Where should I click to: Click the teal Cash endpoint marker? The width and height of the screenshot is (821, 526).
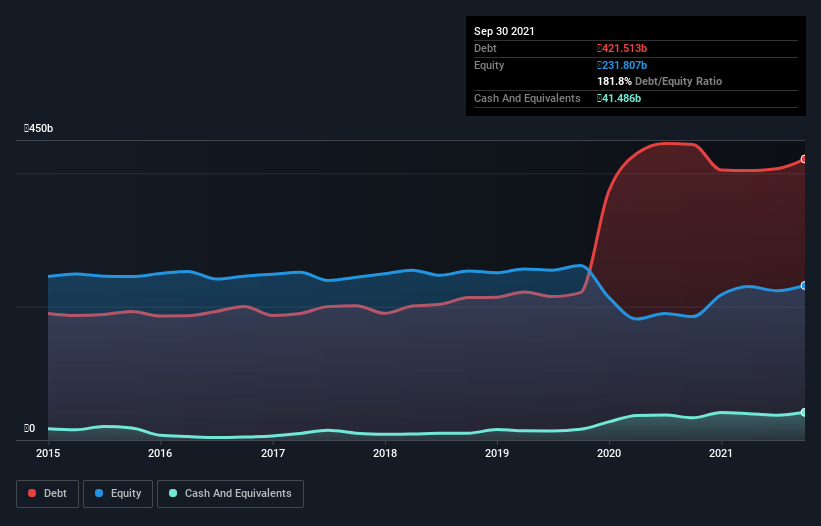coord(804,412)
